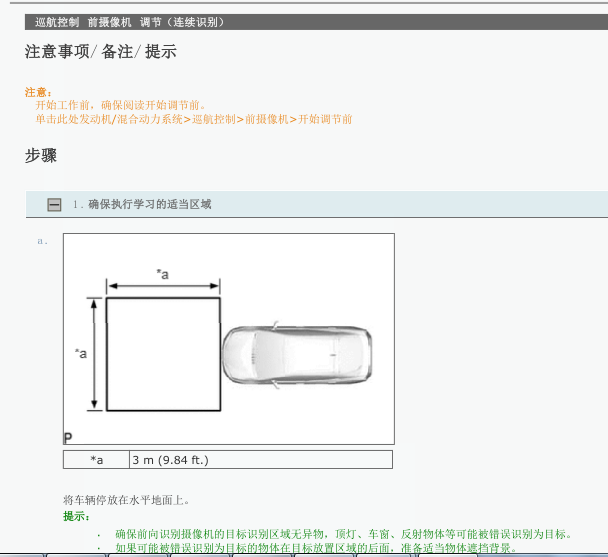This screenshot has width=608, height=557.
Task: Select the hint about 顶灯、车窗、反射物体
Action: 344,534
